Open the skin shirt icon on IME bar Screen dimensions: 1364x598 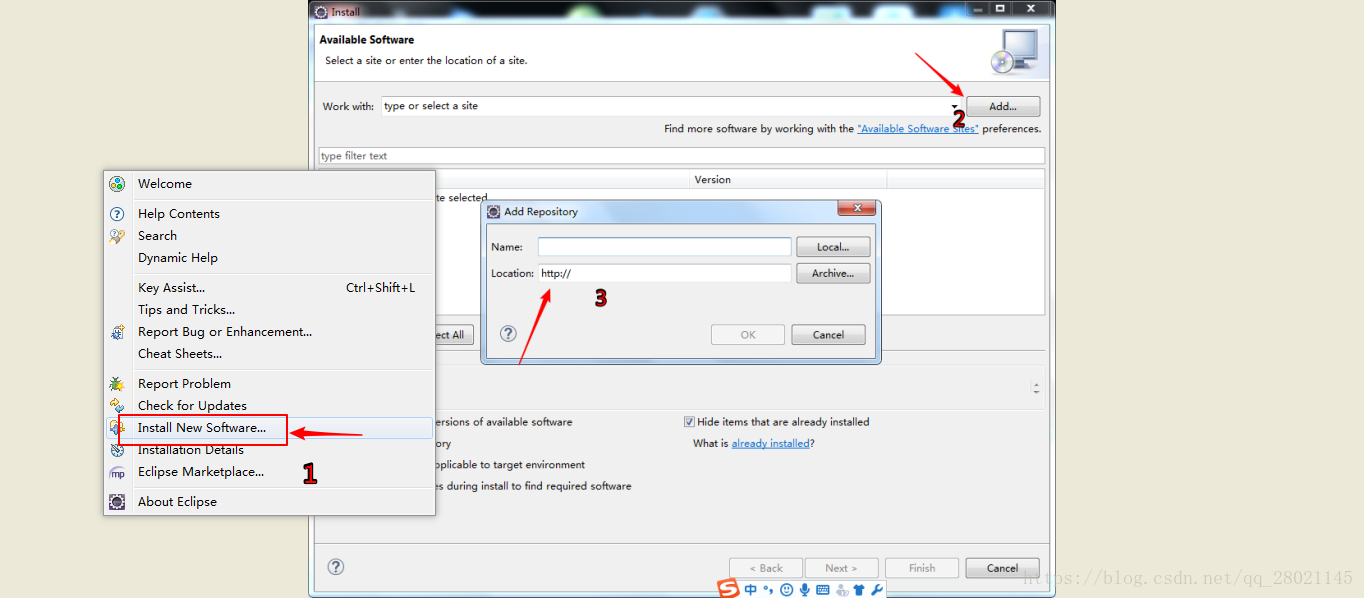point(859,590)
